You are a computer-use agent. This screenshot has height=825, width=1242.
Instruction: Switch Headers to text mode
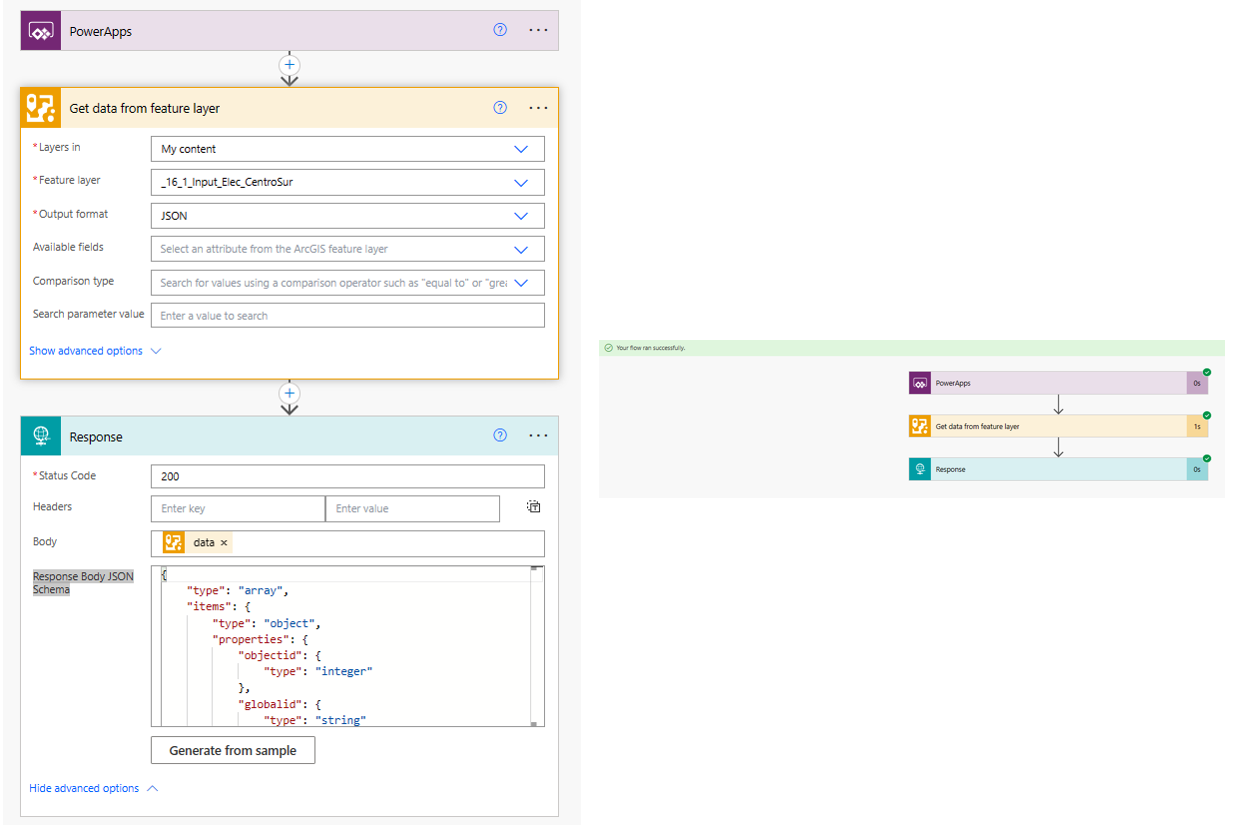(x=533, y=507)
